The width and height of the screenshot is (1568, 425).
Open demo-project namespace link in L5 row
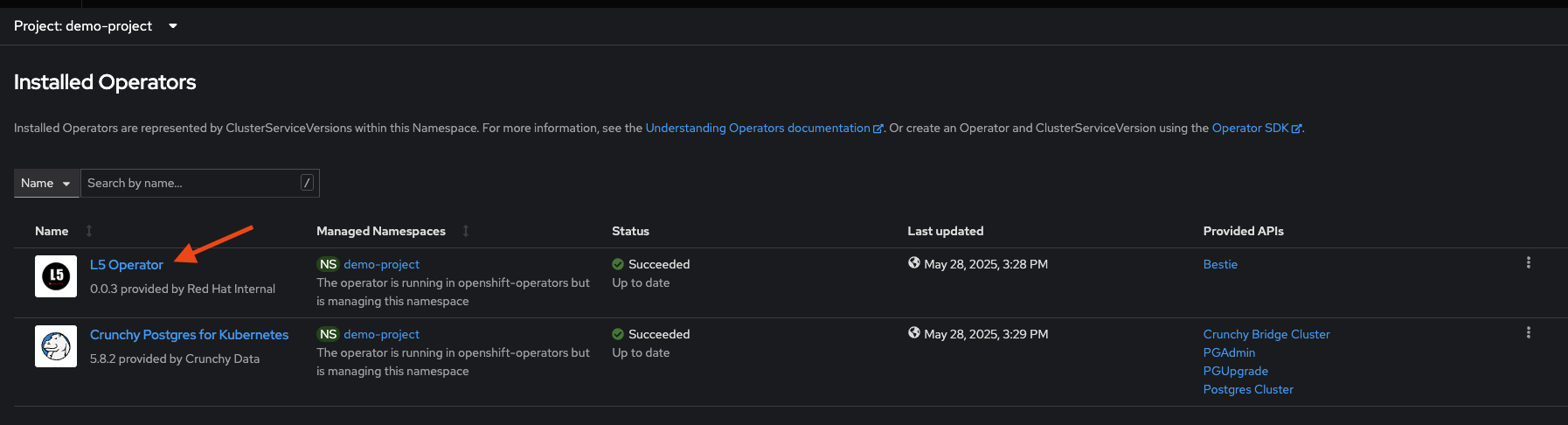click(x=382, y=264)
